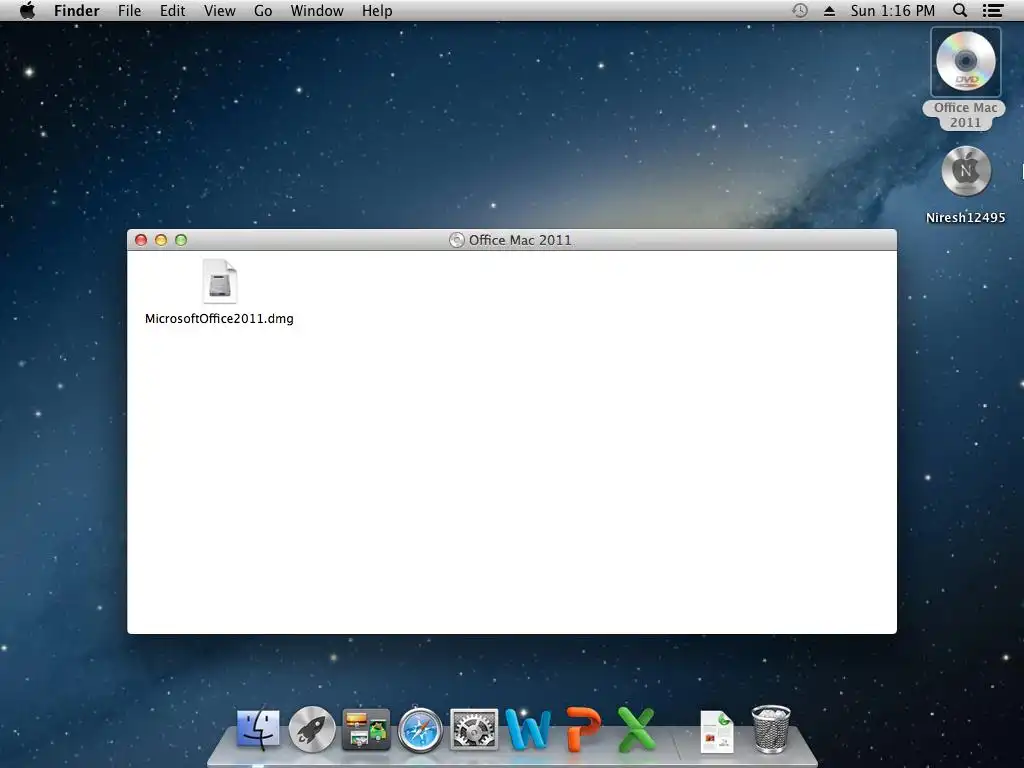Open the View menu
1024x768 pixels.
[219, 11]
